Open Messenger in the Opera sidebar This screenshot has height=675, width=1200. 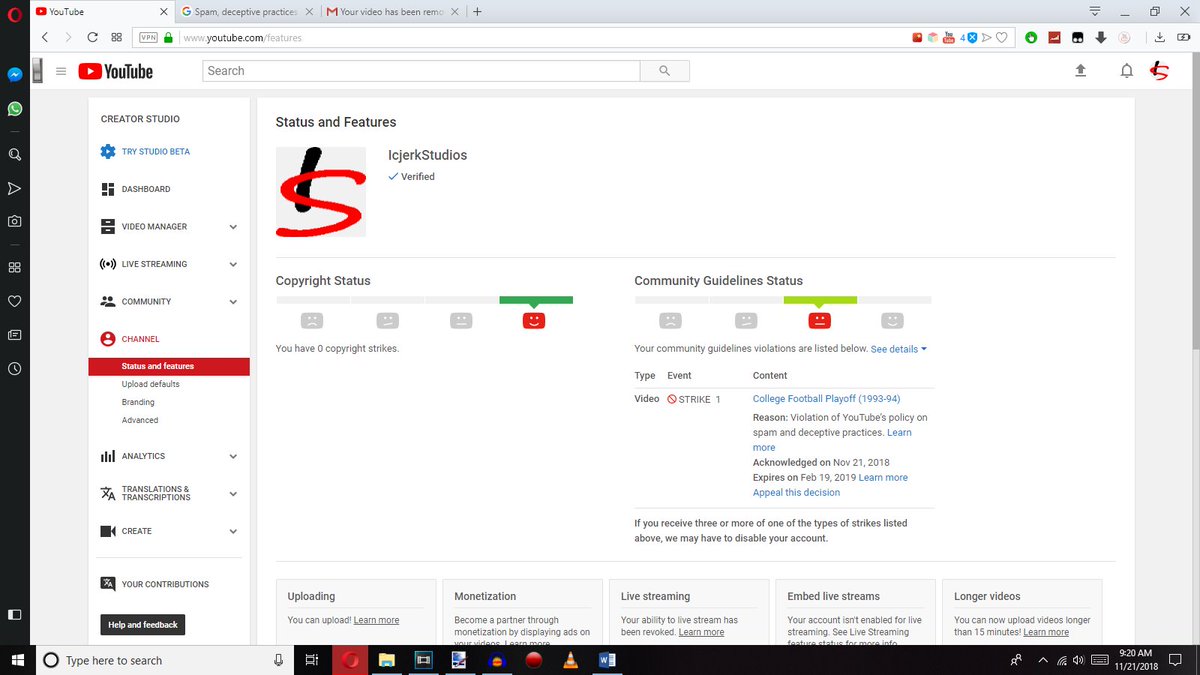pos(15,75)
